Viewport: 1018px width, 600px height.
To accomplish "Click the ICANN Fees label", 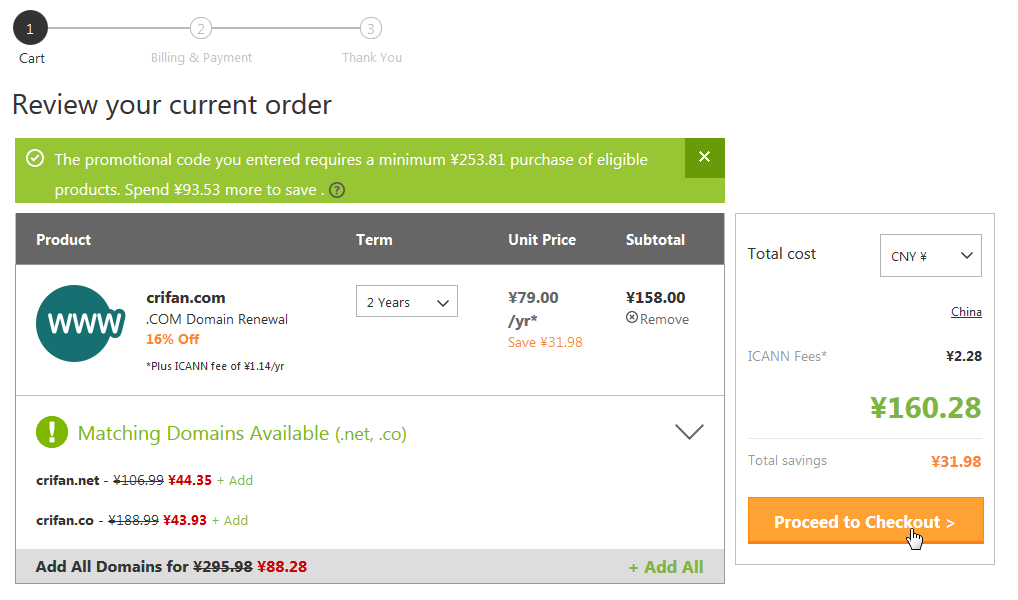I will (x=787, y=356).
